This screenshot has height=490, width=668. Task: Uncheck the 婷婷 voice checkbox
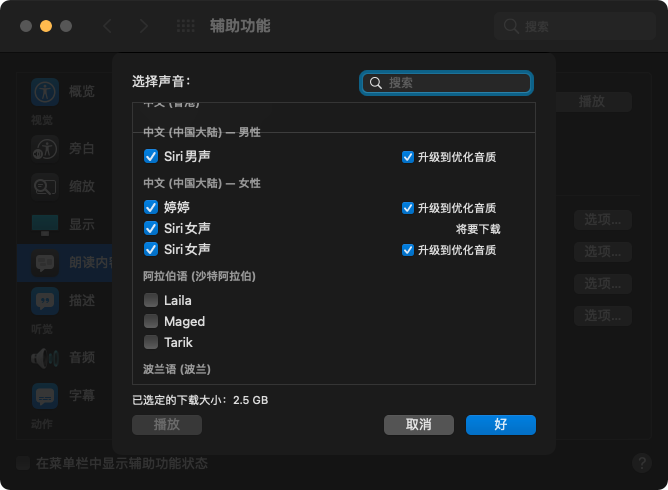point(151,207)
